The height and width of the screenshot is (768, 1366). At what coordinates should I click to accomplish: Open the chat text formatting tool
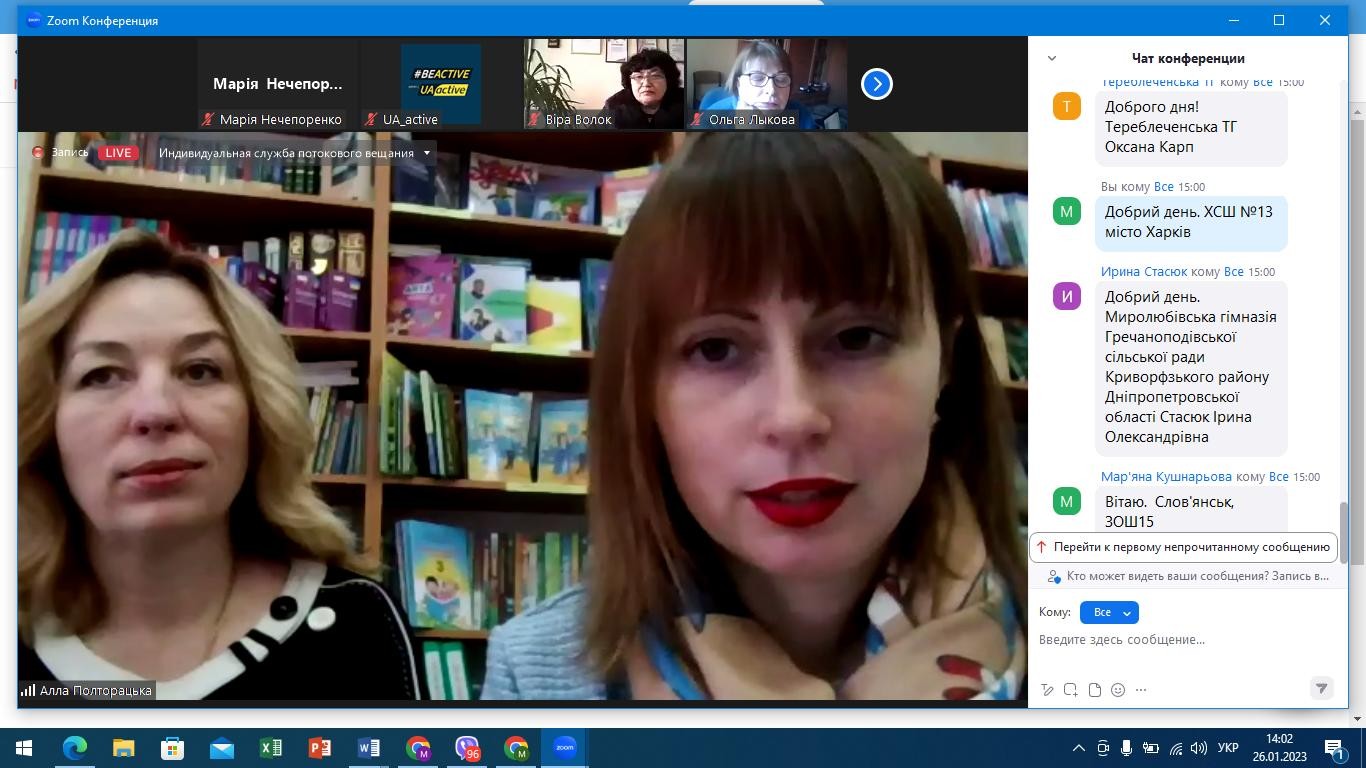(1047, 689)
